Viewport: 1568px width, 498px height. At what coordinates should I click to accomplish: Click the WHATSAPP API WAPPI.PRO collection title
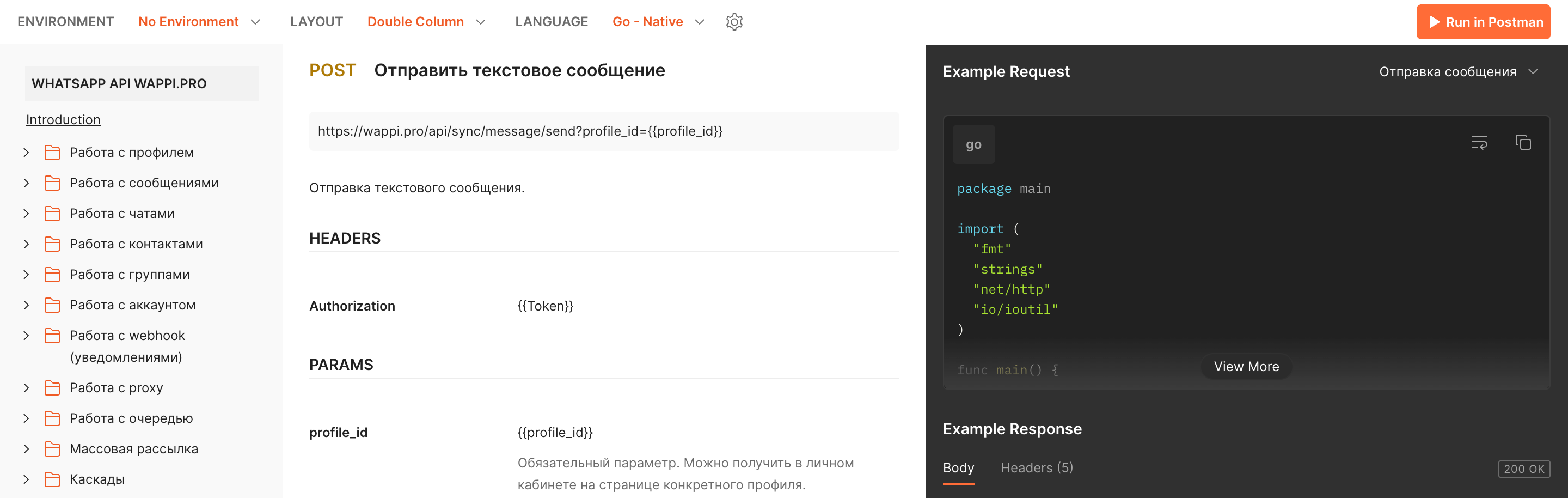pos(142,83)
